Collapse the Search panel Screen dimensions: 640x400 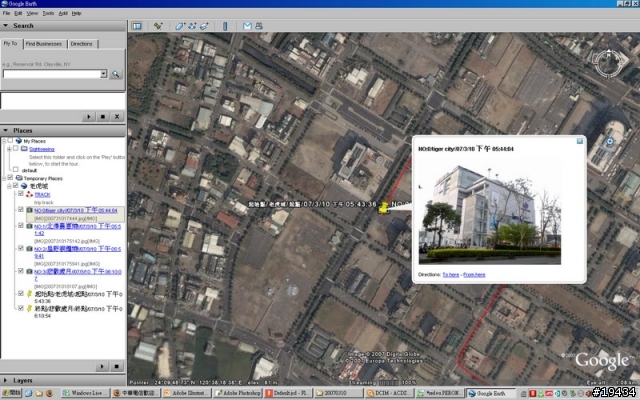[6, 25]
